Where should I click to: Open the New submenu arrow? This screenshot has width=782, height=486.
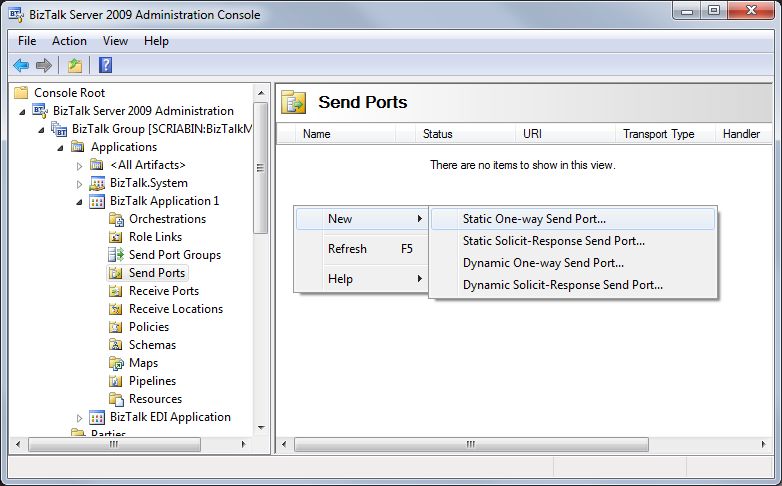(x=420, y=219)
